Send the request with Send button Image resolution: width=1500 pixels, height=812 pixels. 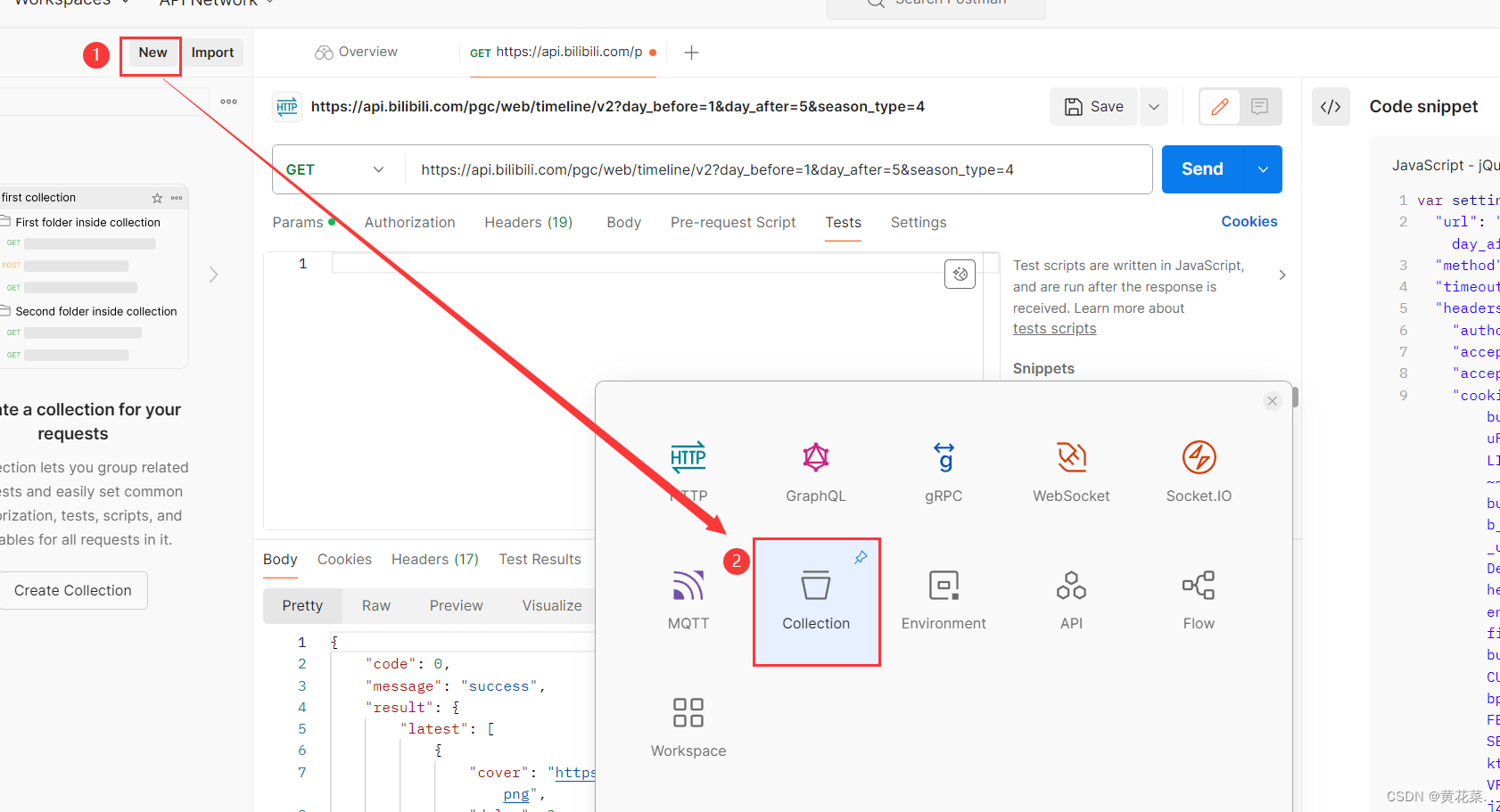1202,169
